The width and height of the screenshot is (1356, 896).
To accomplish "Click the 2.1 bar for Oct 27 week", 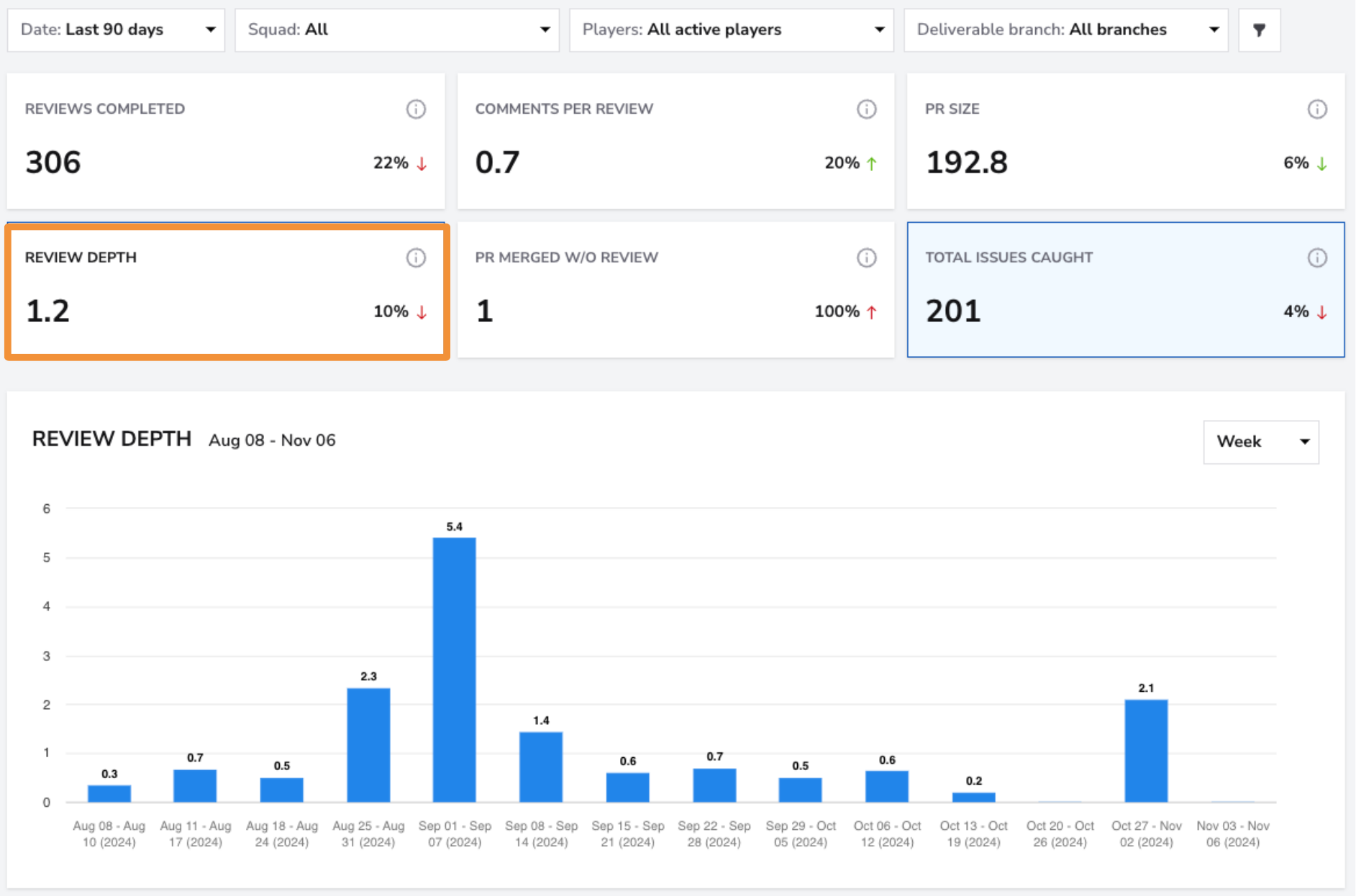I will coord(1146,751).
